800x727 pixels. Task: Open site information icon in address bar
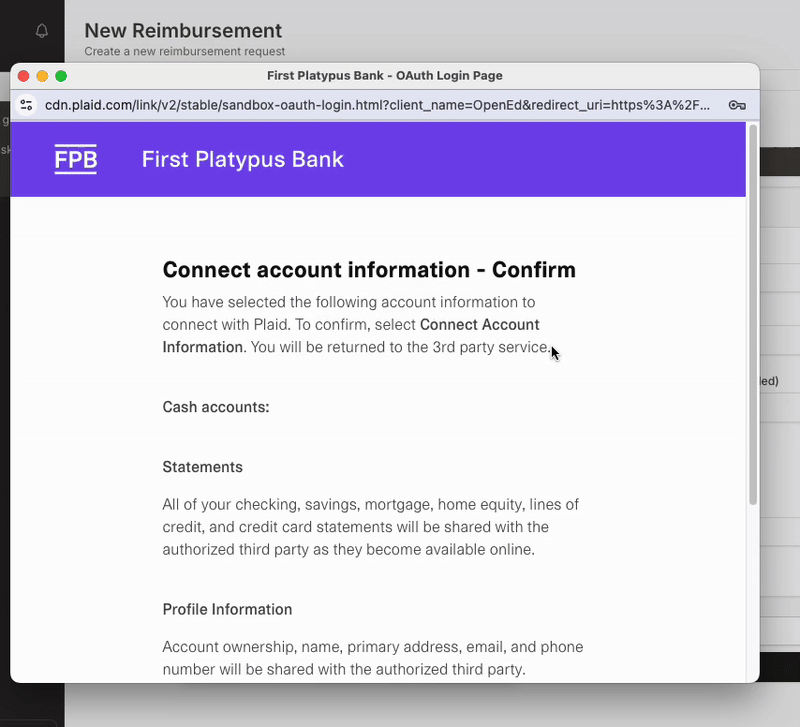point(27,105)
